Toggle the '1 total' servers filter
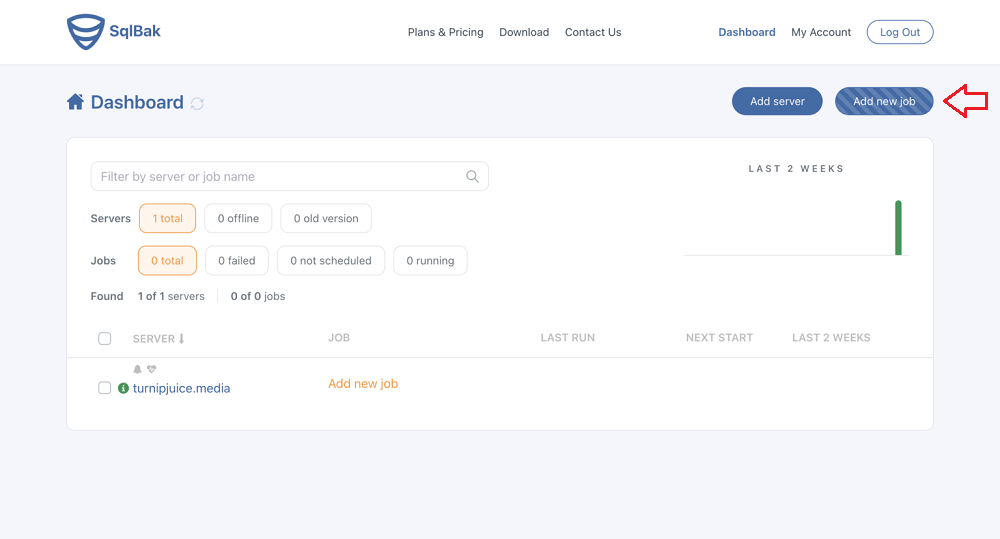1000x539 pixels. 167,218
